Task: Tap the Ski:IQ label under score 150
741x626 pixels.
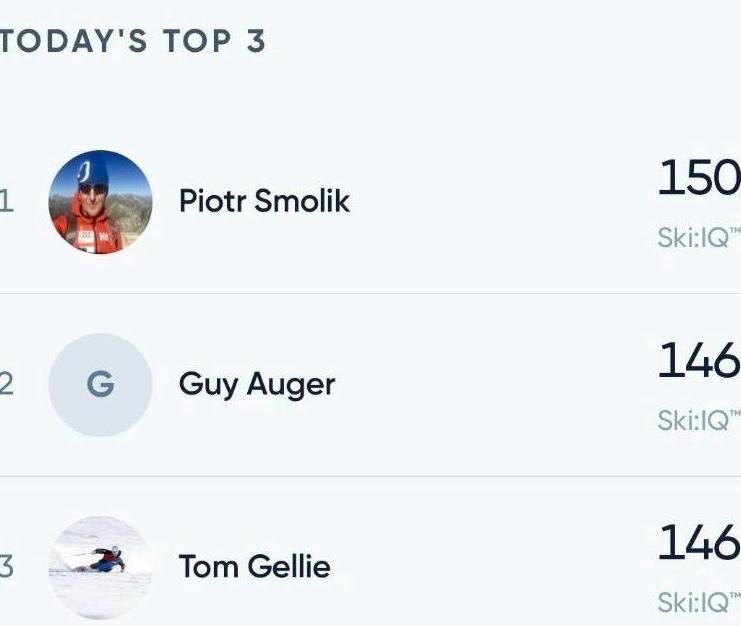Action: (699, 238)
